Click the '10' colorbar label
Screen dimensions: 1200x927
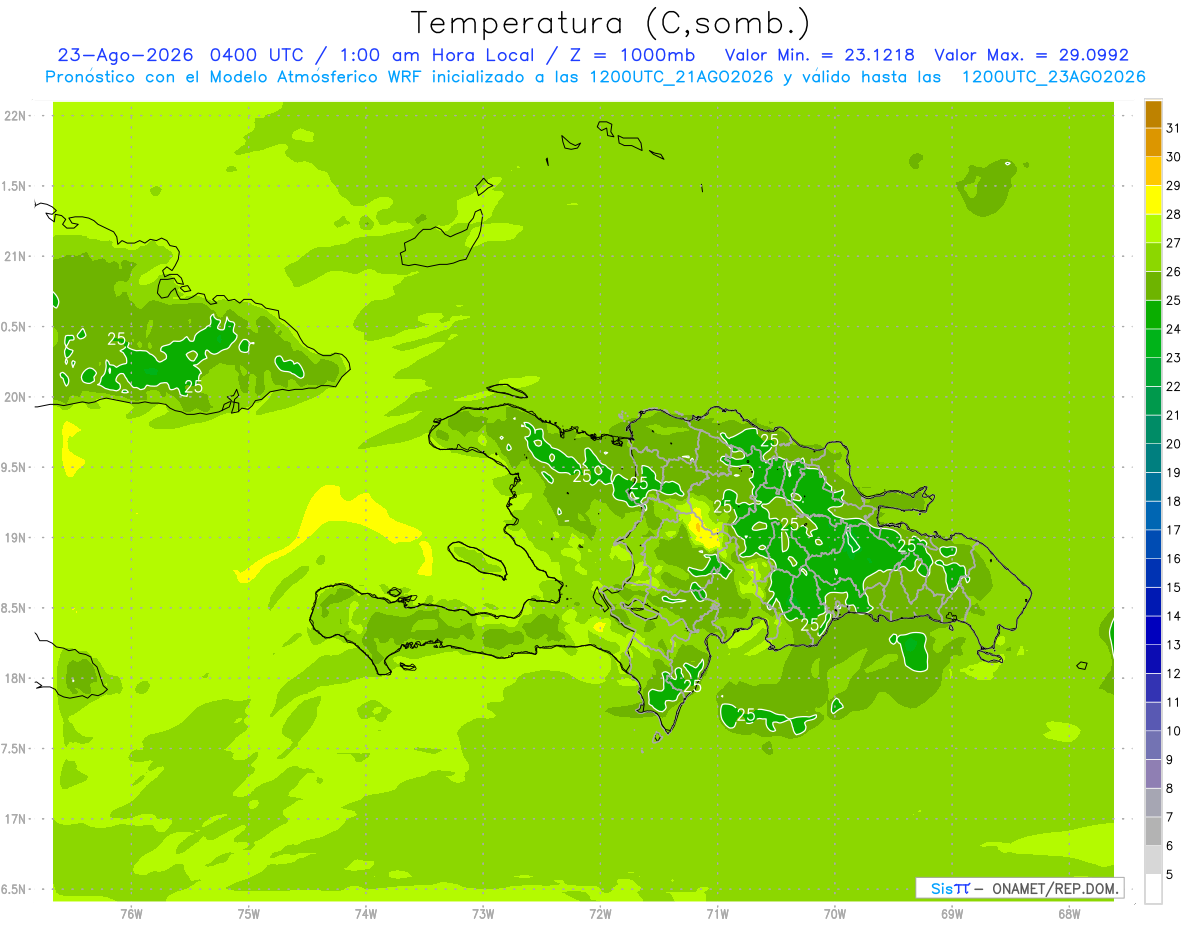click(x=1173, y=731)
